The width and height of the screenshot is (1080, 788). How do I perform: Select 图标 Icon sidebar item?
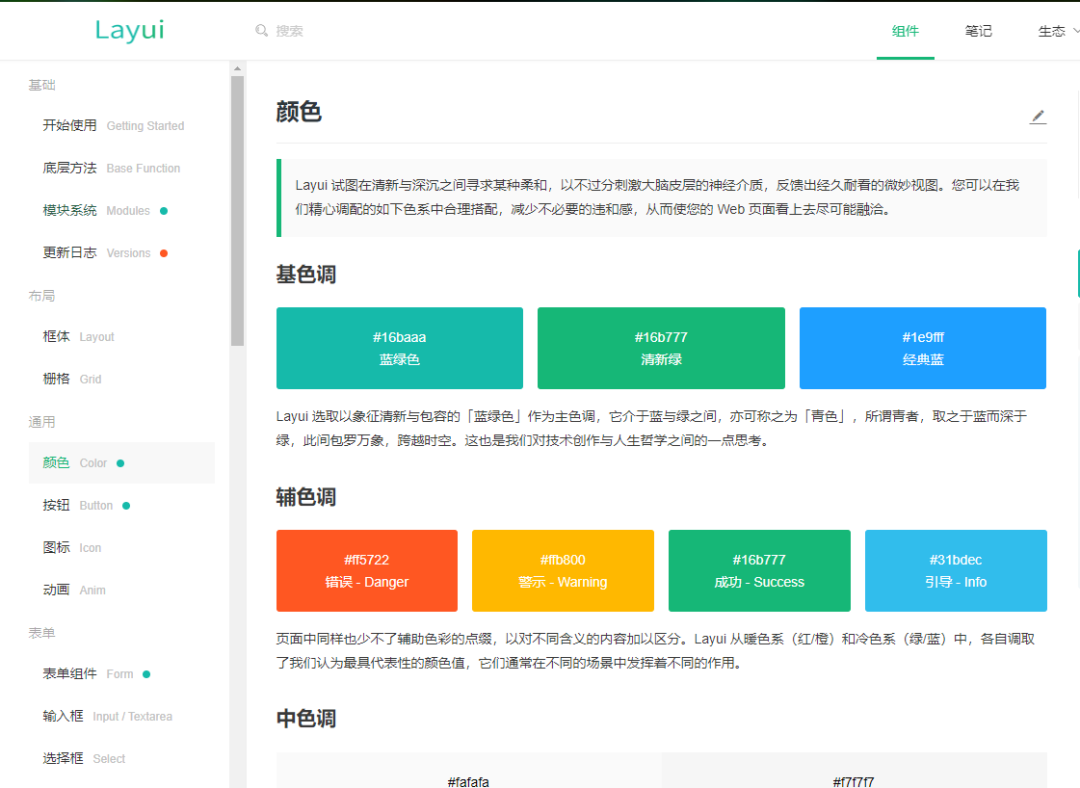tap(72, 548)
